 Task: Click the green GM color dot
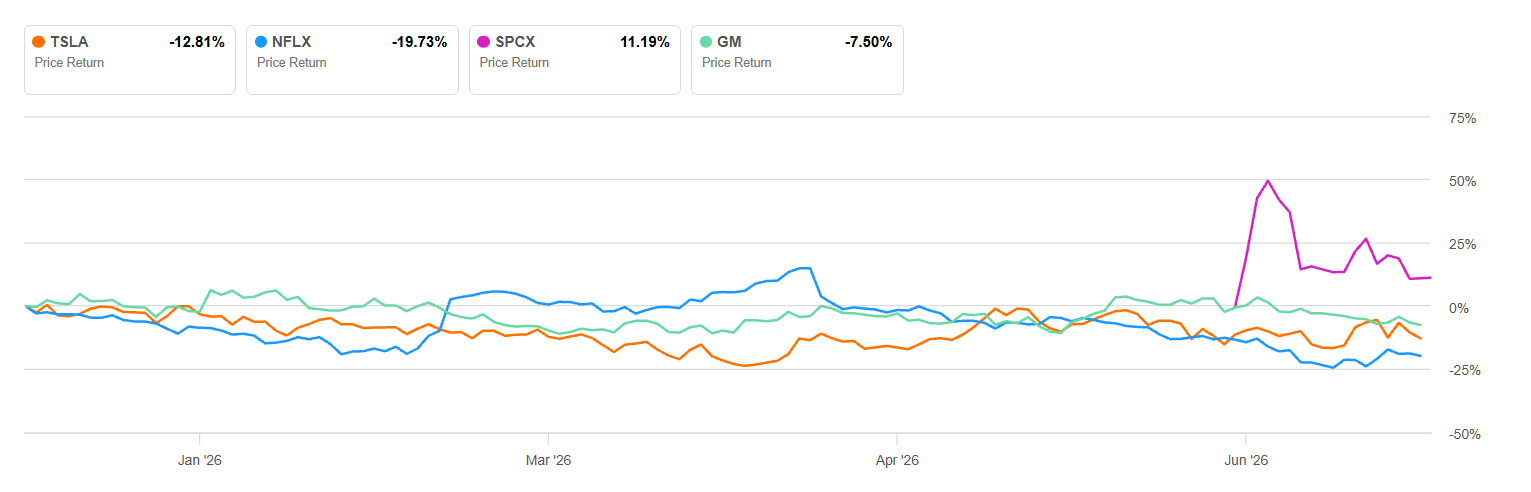pyautogui.click(x=707, y=42)
